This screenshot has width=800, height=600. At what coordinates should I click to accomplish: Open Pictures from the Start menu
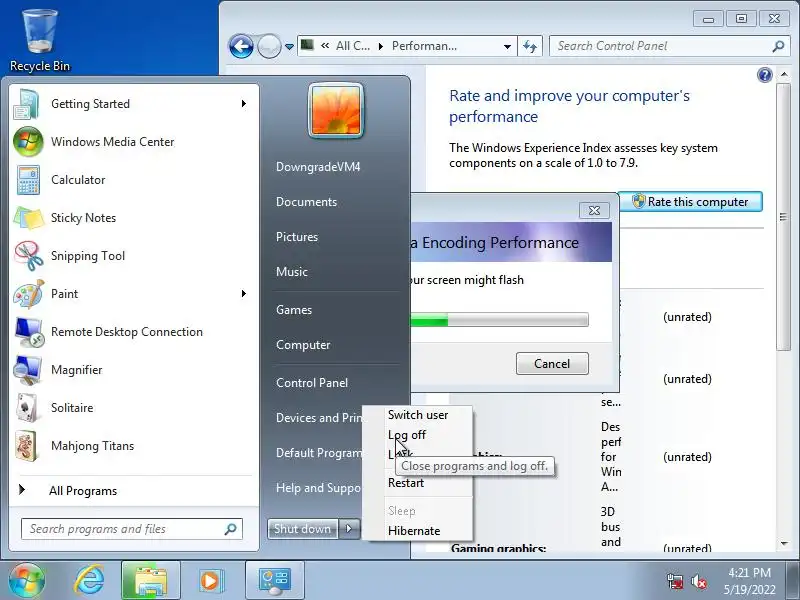click(x=296, y=237)
